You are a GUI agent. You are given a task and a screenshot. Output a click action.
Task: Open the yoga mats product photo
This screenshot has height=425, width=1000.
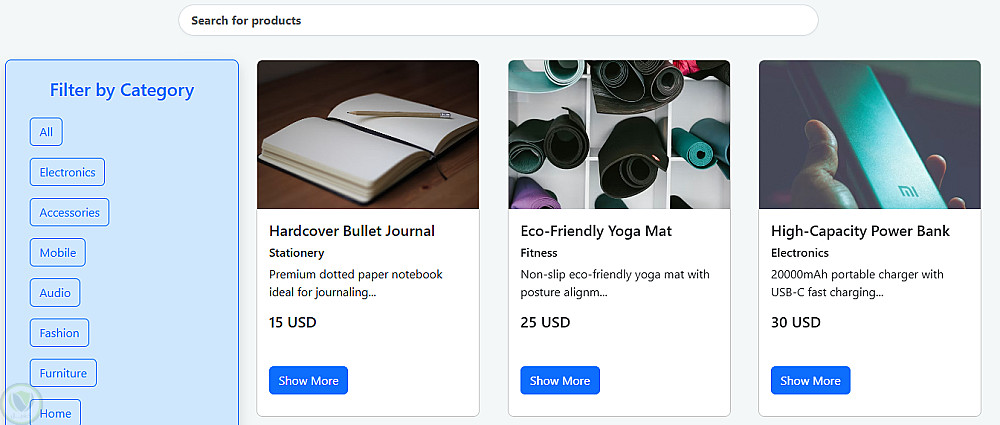point(619,135)
